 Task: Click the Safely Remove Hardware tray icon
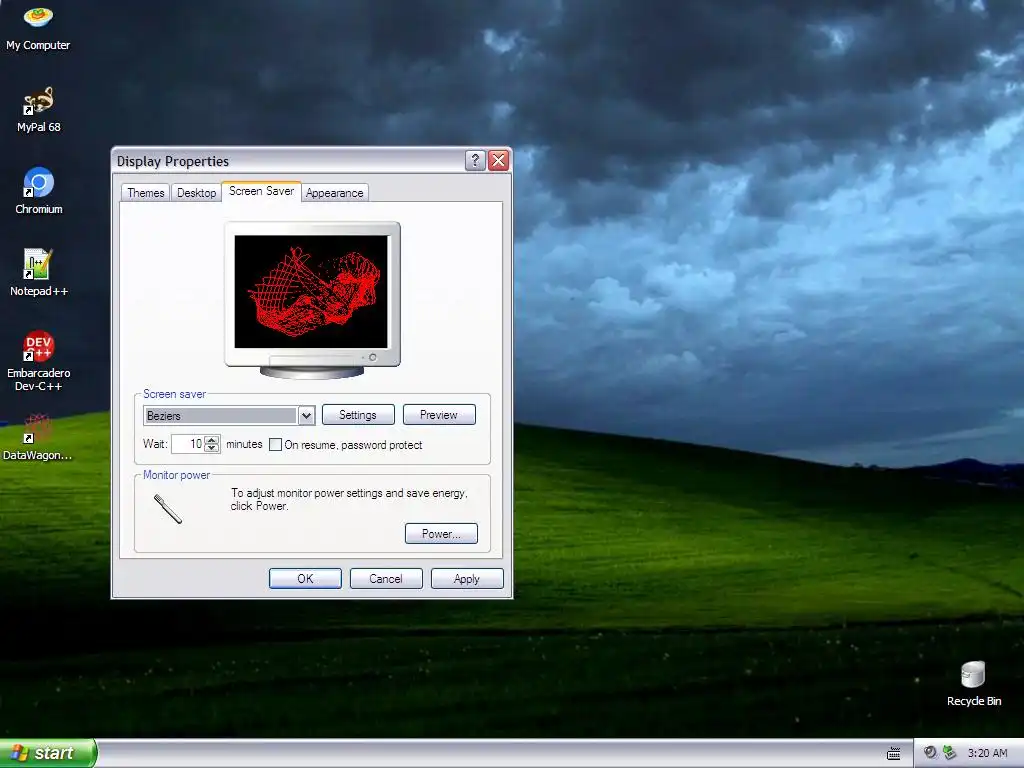pos(950,753)
